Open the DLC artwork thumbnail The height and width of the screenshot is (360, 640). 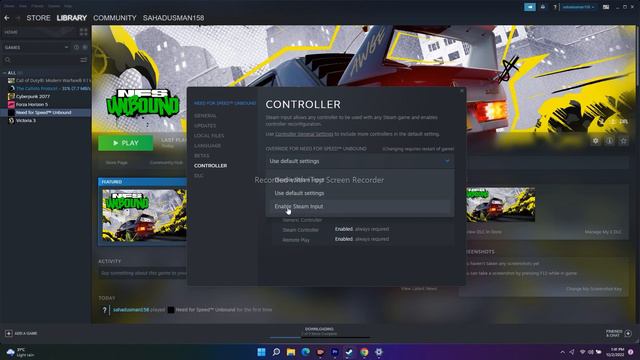coord(500,204)
